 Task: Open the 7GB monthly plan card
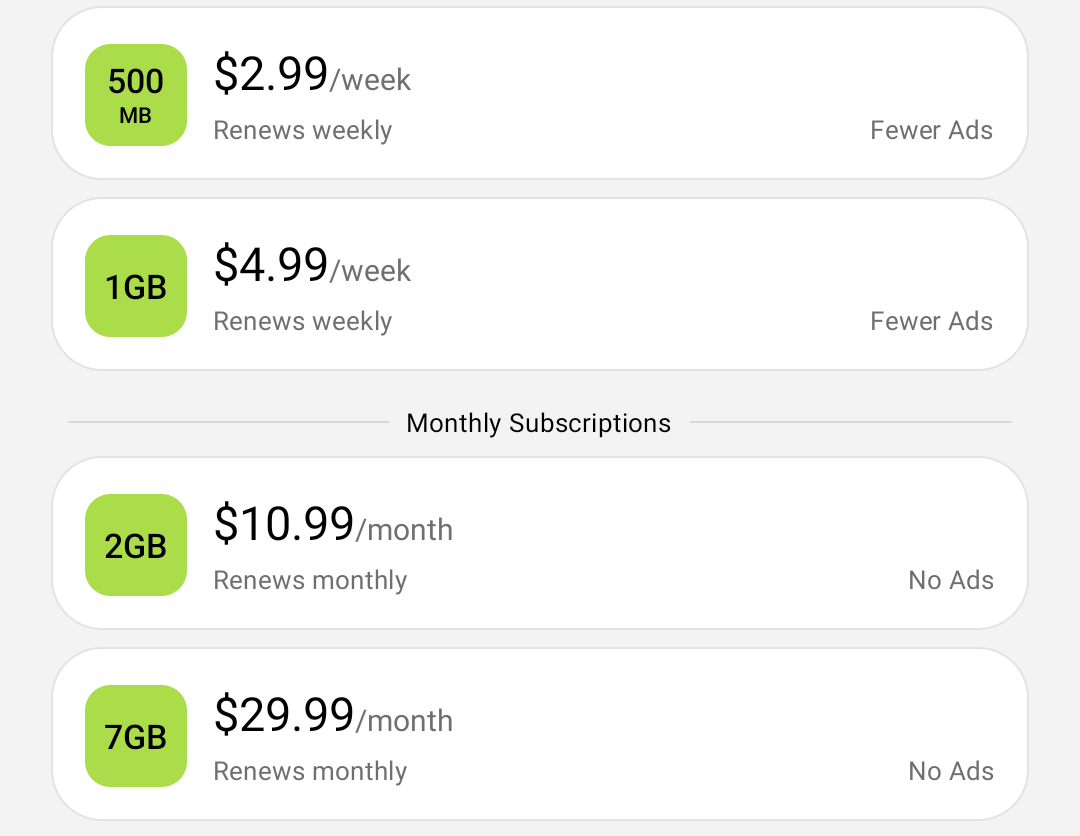540,734
